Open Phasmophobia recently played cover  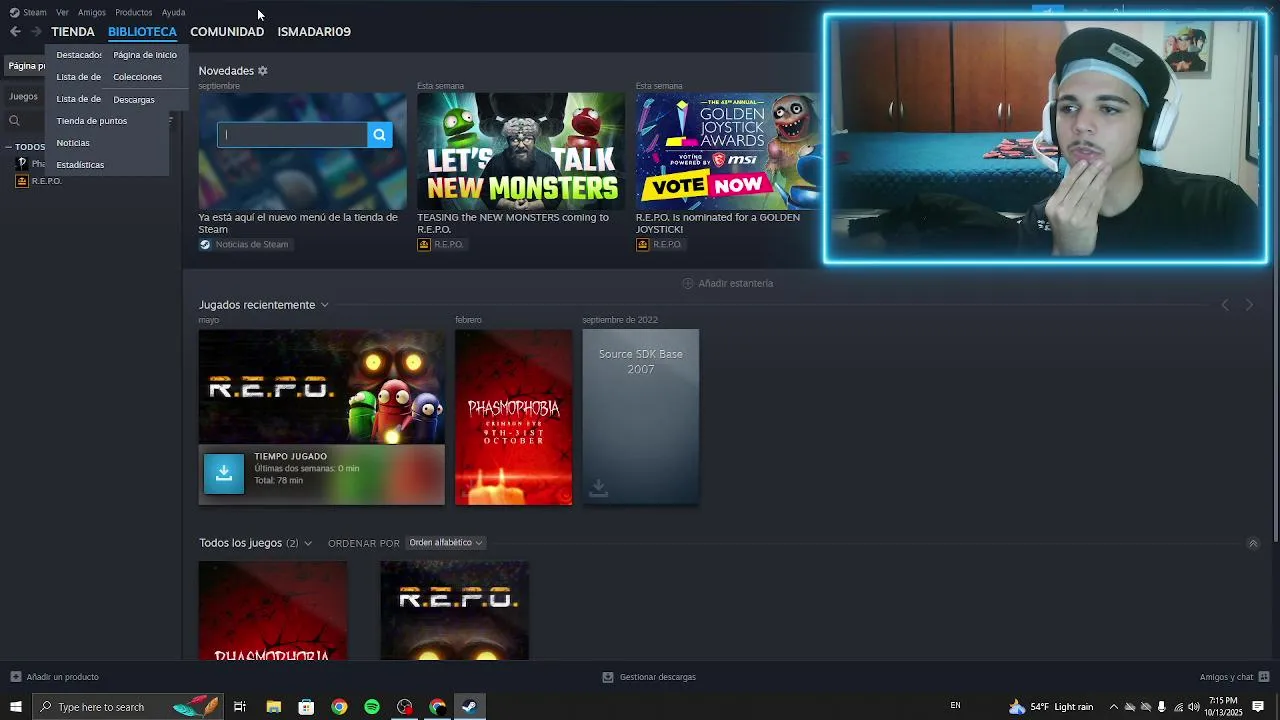[x=513, y=417]
